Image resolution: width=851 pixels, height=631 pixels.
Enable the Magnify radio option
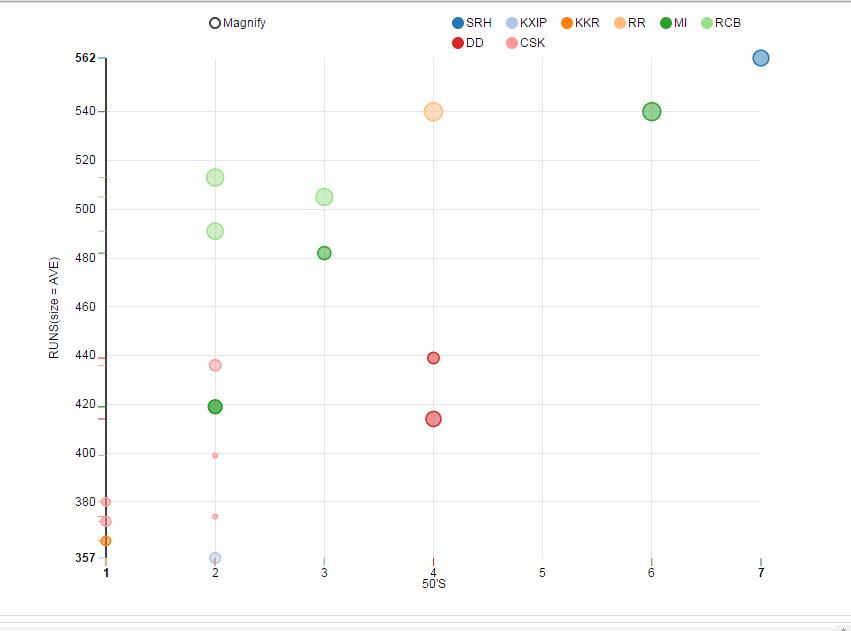tap(215, 23)
